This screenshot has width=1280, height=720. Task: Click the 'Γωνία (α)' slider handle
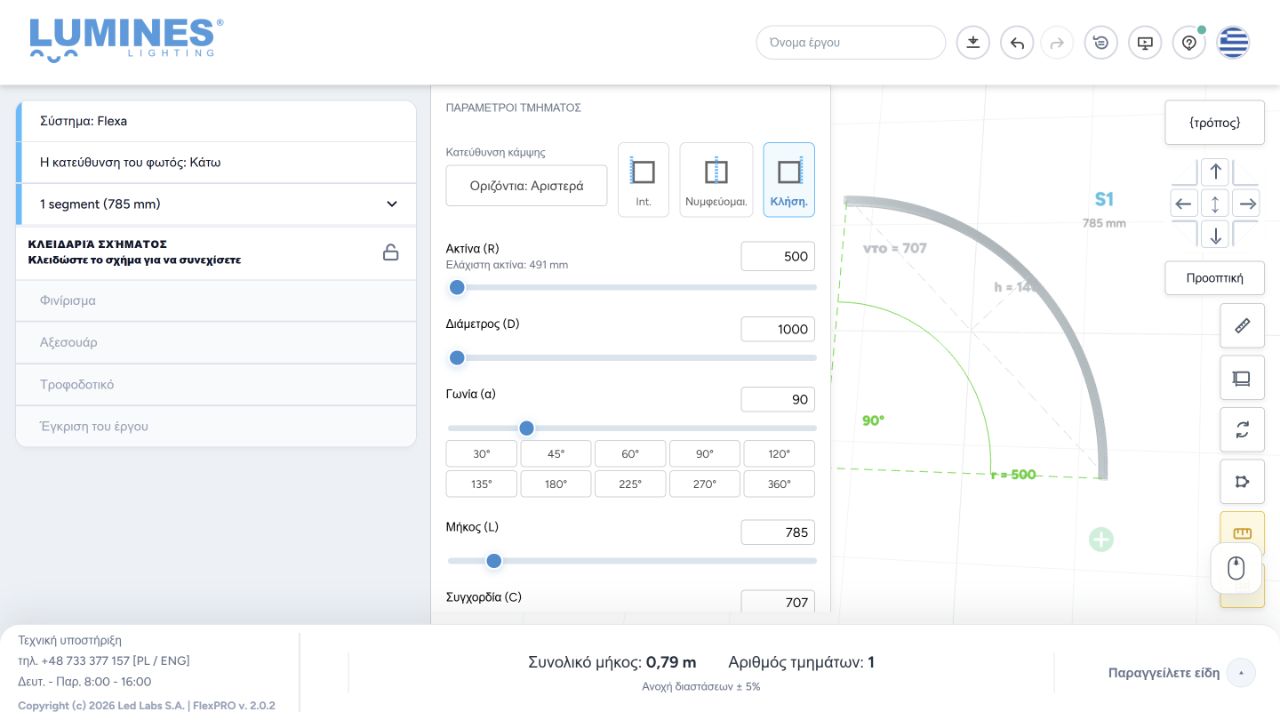click(x=527, y=428)
